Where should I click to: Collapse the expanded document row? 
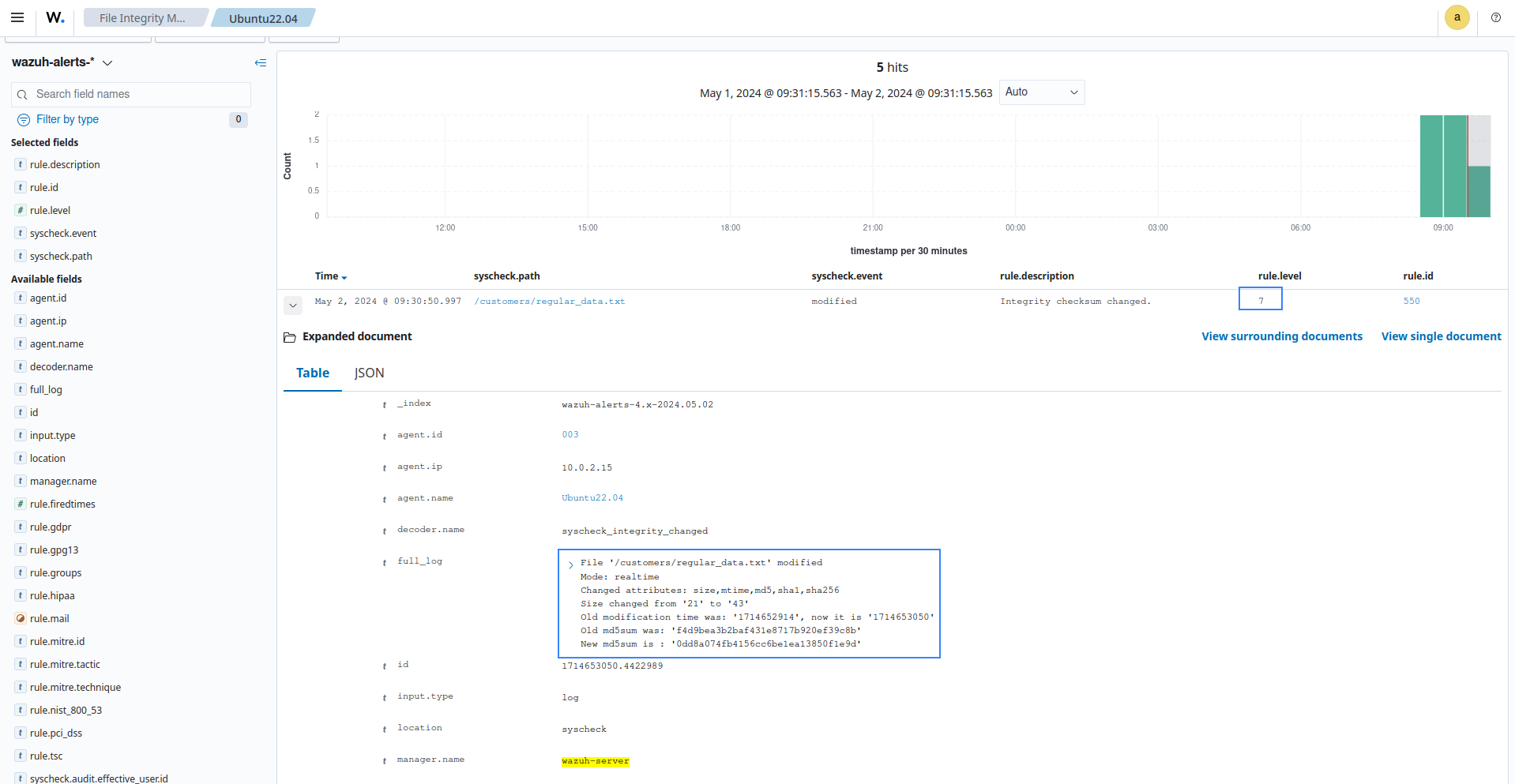[x=293, y=305]
